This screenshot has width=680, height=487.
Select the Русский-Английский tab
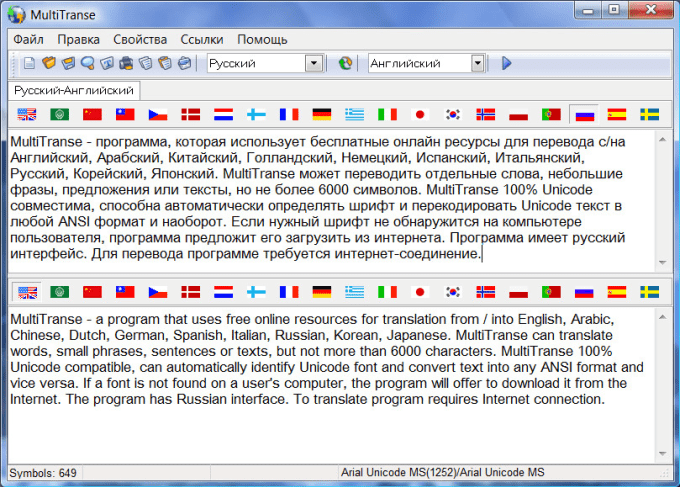click(x=74, y=90)
